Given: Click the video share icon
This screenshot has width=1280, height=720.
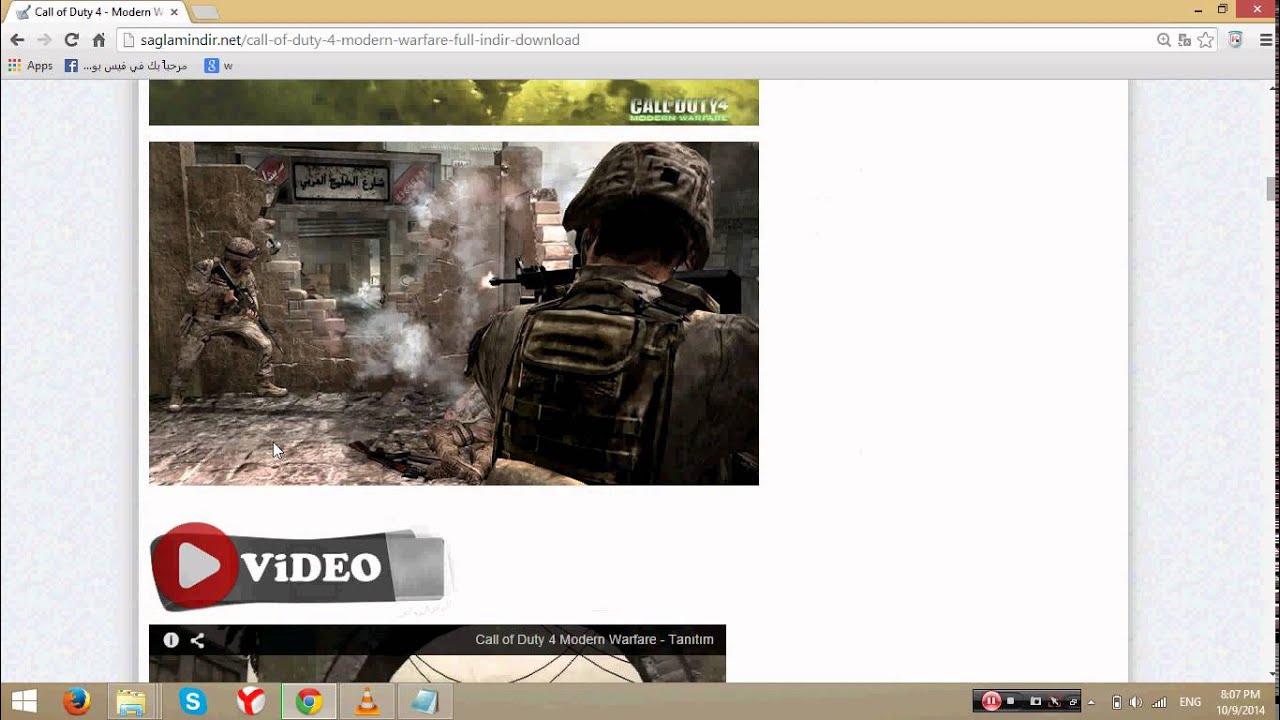Looking at the screenshot, I should 197,640.
